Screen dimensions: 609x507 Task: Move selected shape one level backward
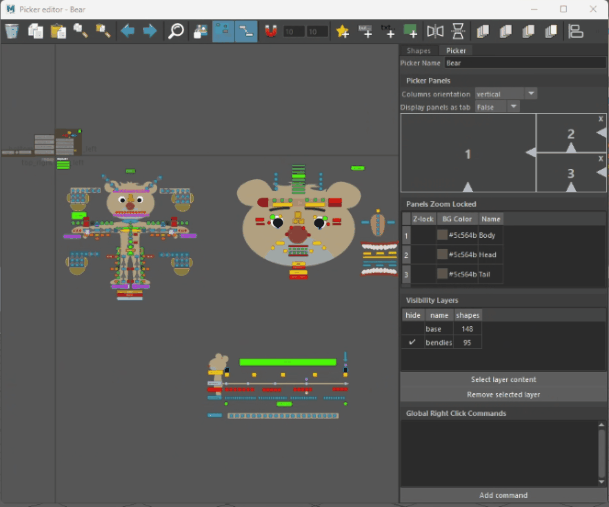pyautogui.click(x=505, y=31)
